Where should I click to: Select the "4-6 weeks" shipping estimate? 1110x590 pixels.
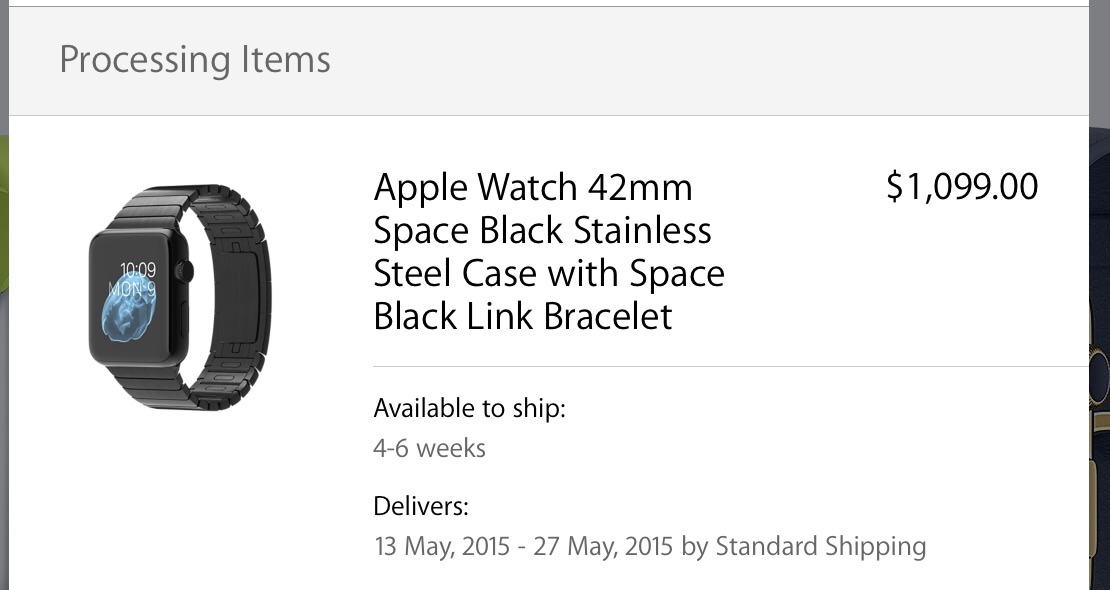click(429, 448)
